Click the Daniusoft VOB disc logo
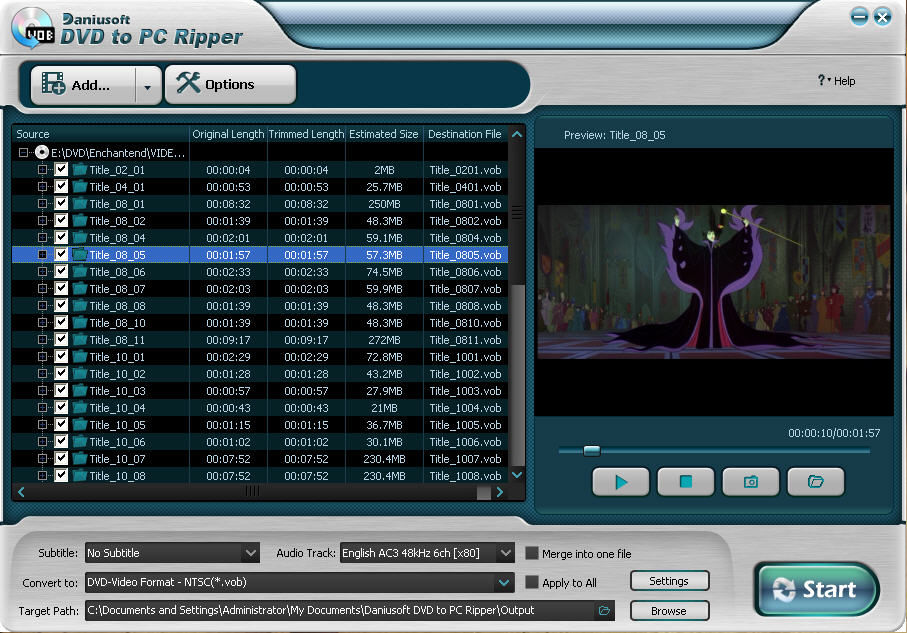This screenshot has height=633, width=907. [32, 28]
